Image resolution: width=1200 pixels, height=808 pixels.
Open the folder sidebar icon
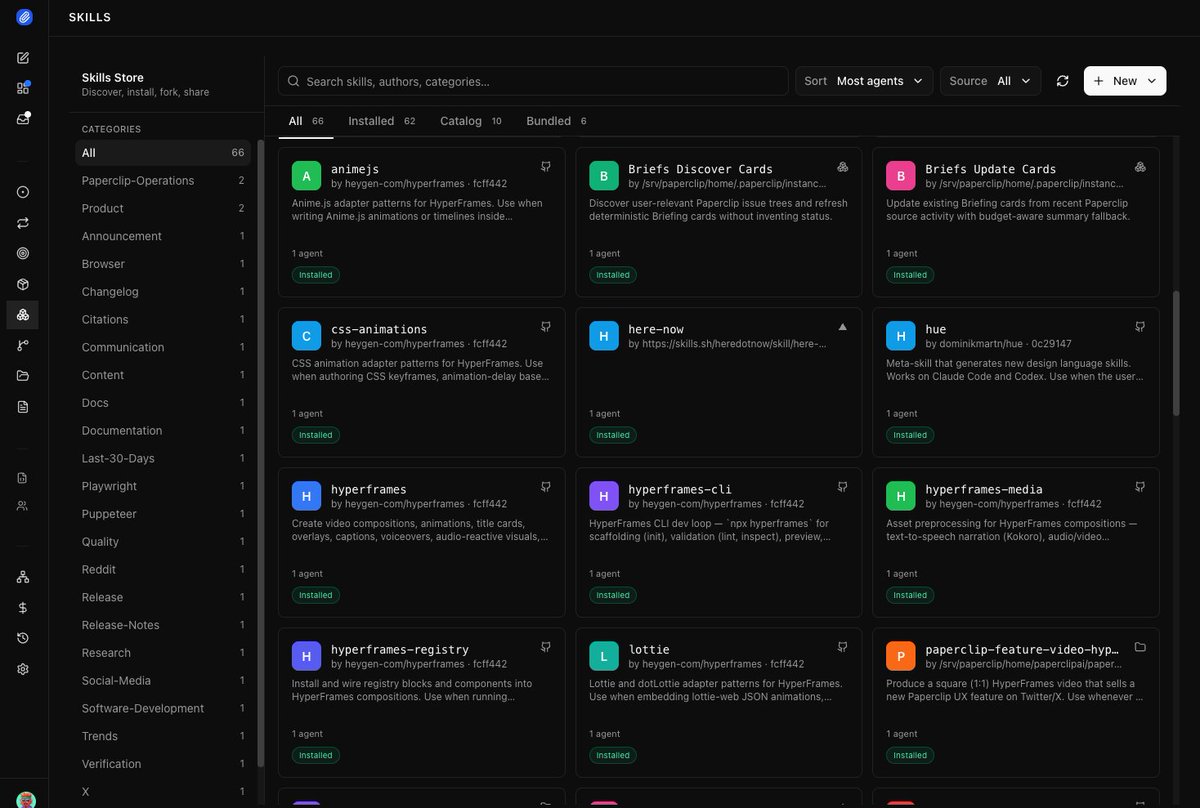point(23,376)
